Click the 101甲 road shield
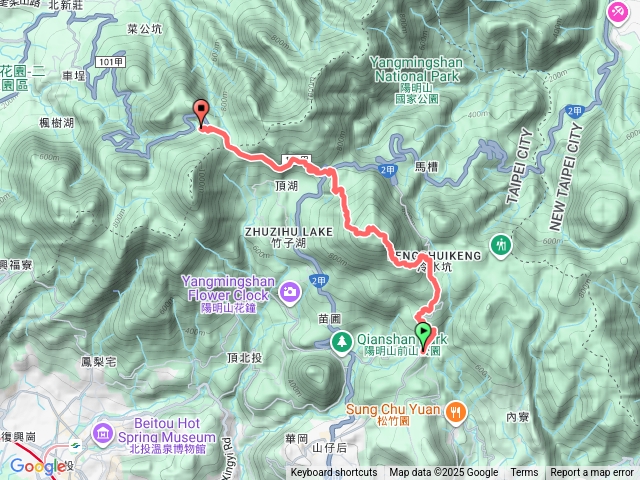 click(110, 62)
